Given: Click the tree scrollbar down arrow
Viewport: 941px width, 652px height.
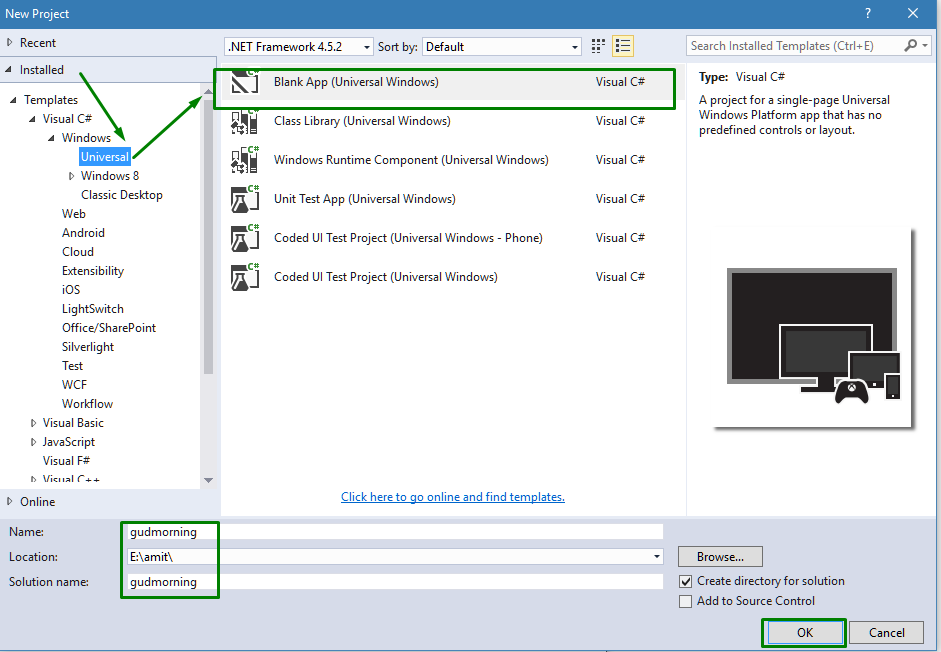Looking at the screenshot, I should [208, 480].
